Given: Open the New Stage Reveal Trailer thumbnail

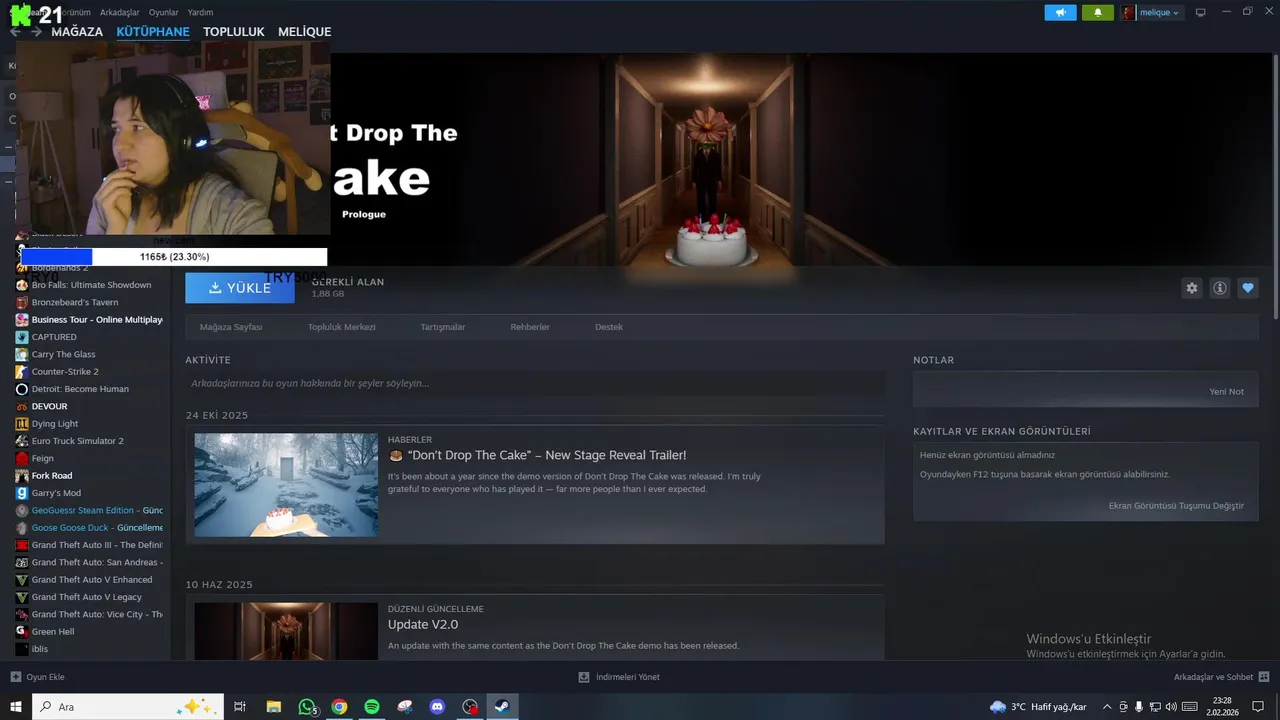Looking at the screenshot, I should point(286,485).
